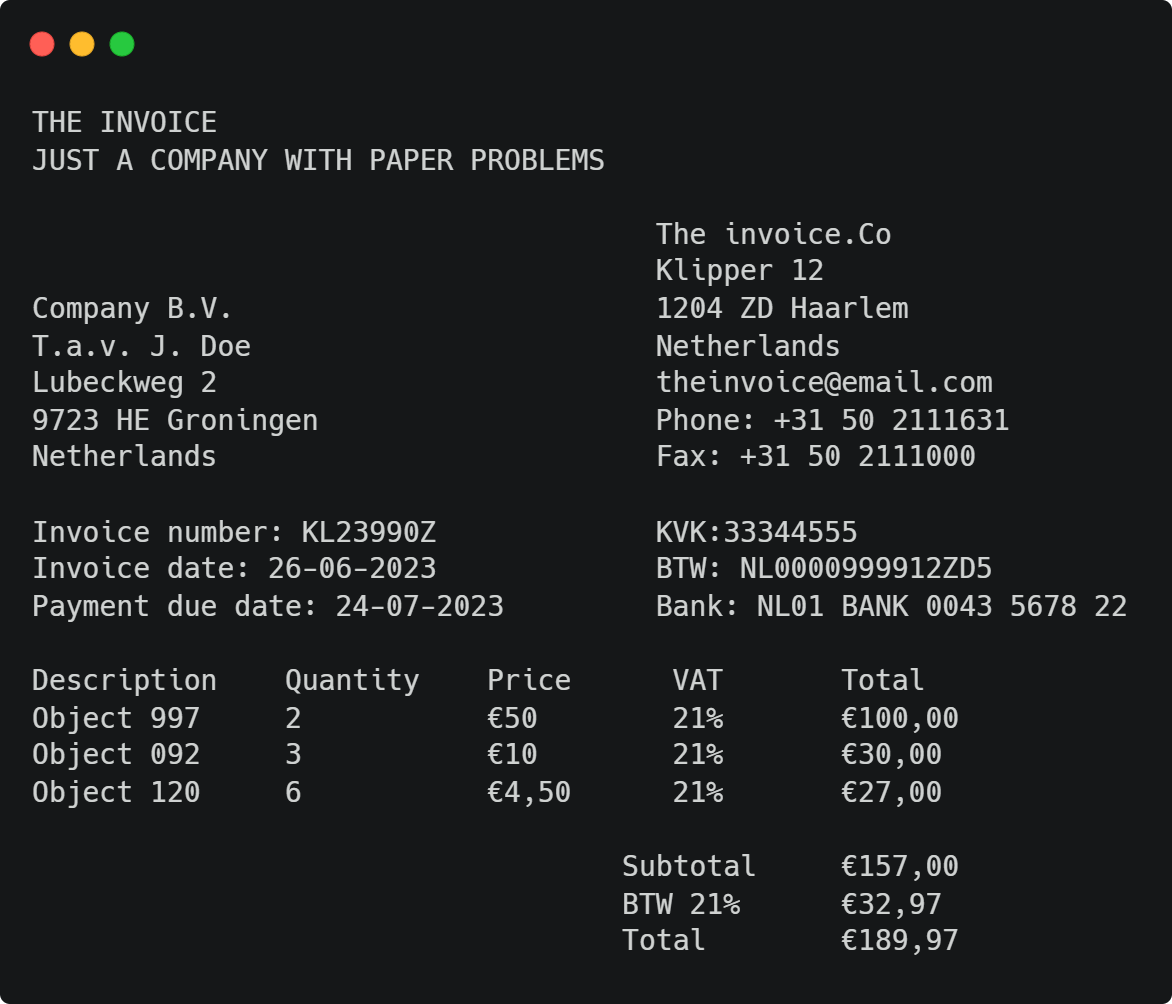
Task: Click the final Total amount €189,97
Action: [899, 940]
